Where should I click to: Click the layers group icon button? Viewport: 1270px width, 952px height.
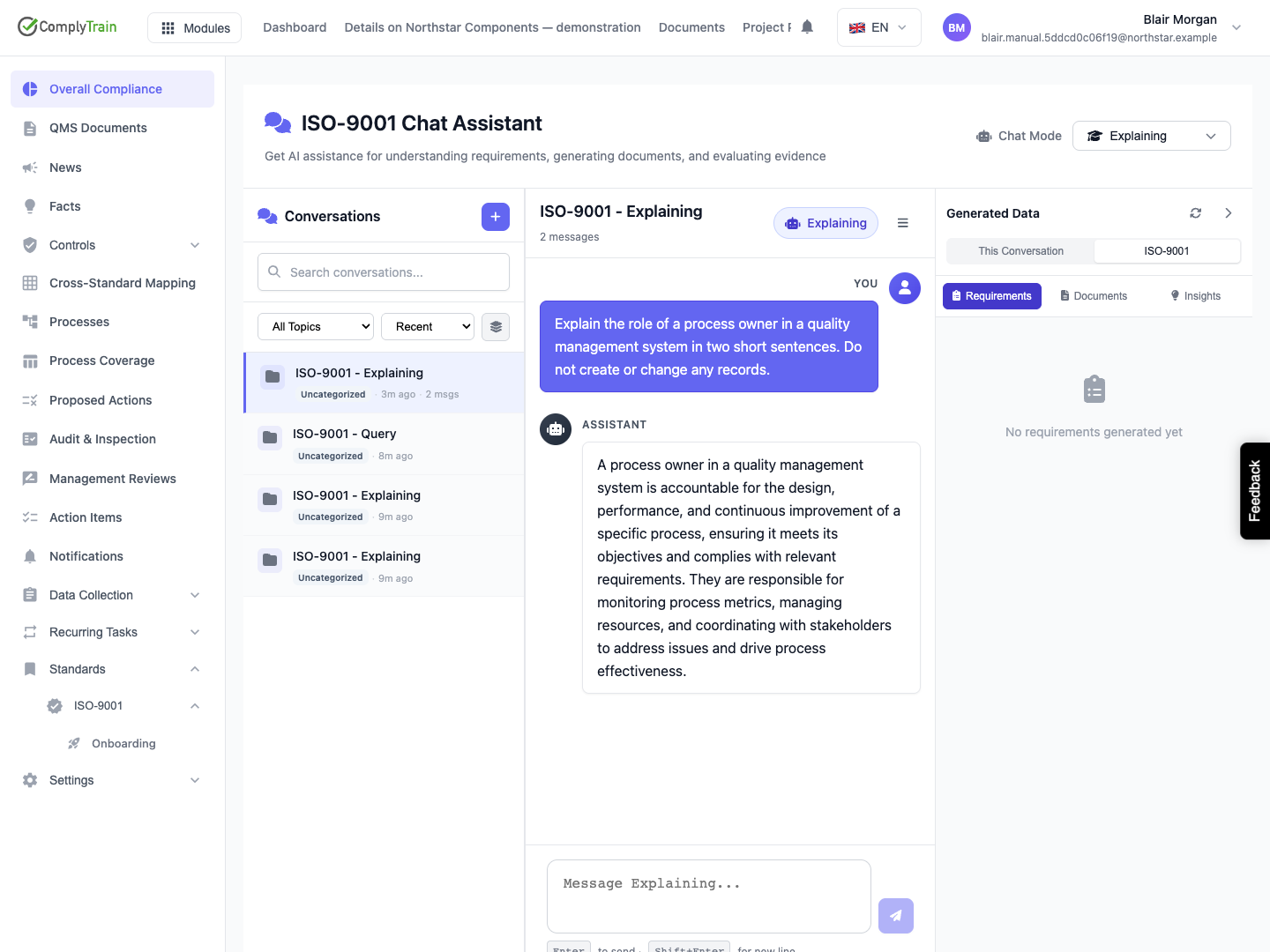496,327
